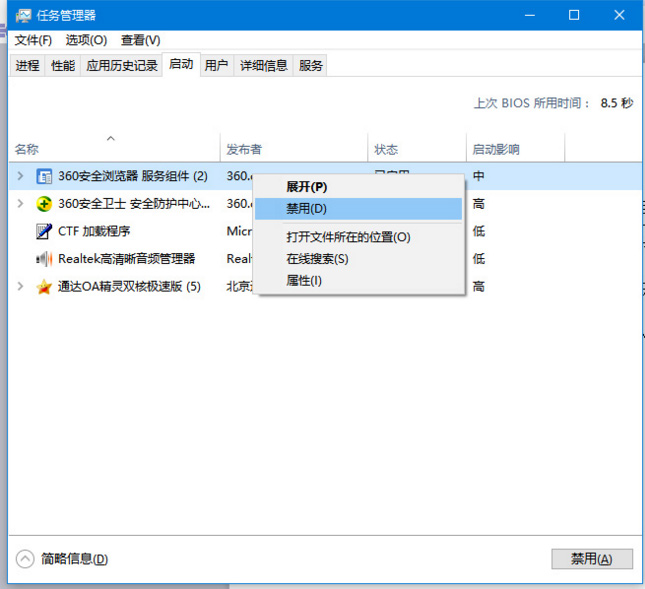Viewport: 645px width, 589px height.
Task: Switch to the 进程 tab
Action: [x=28, y=65]
